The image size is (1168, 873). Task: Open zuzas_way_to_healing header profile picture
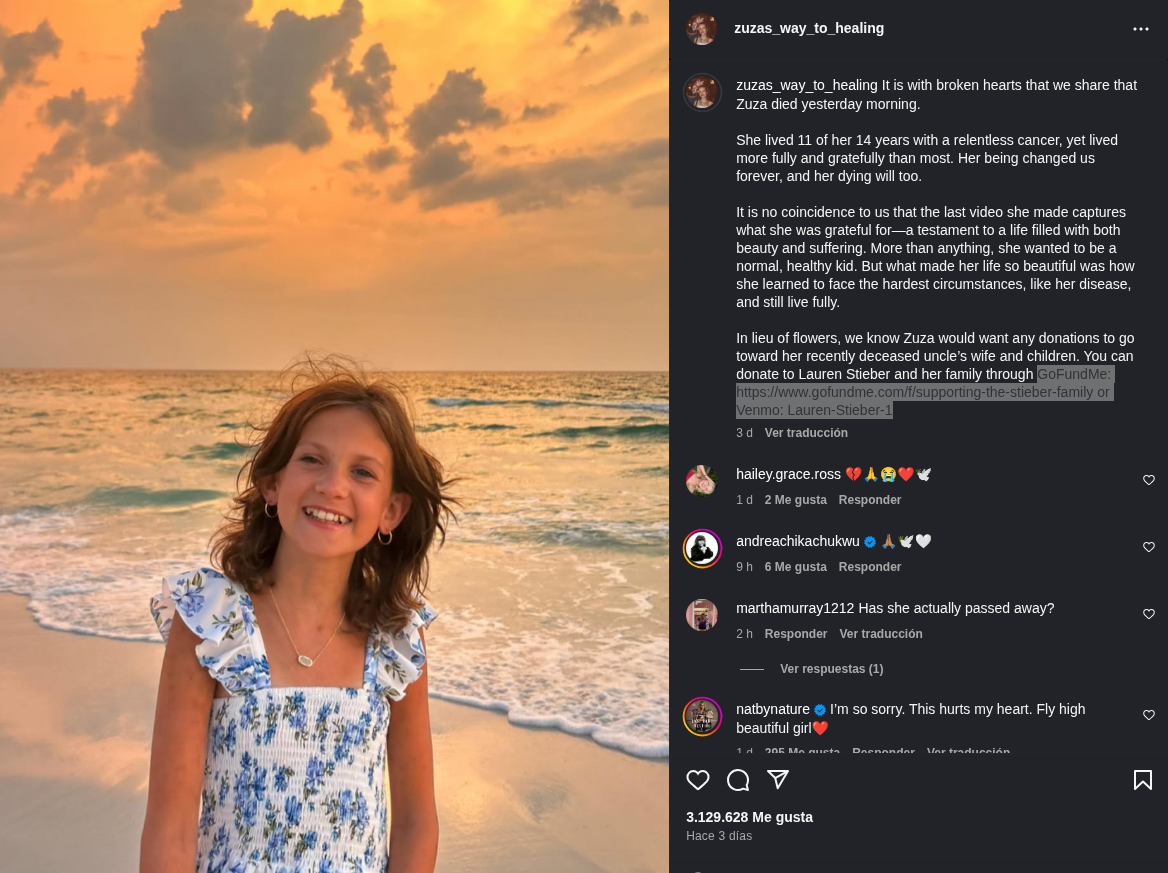702,29
